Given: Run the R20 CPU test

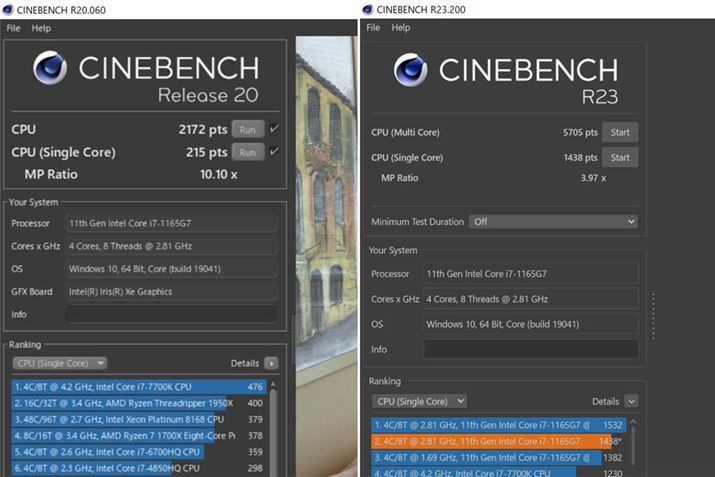Looking at the screenshot, I should click(248, 130).
